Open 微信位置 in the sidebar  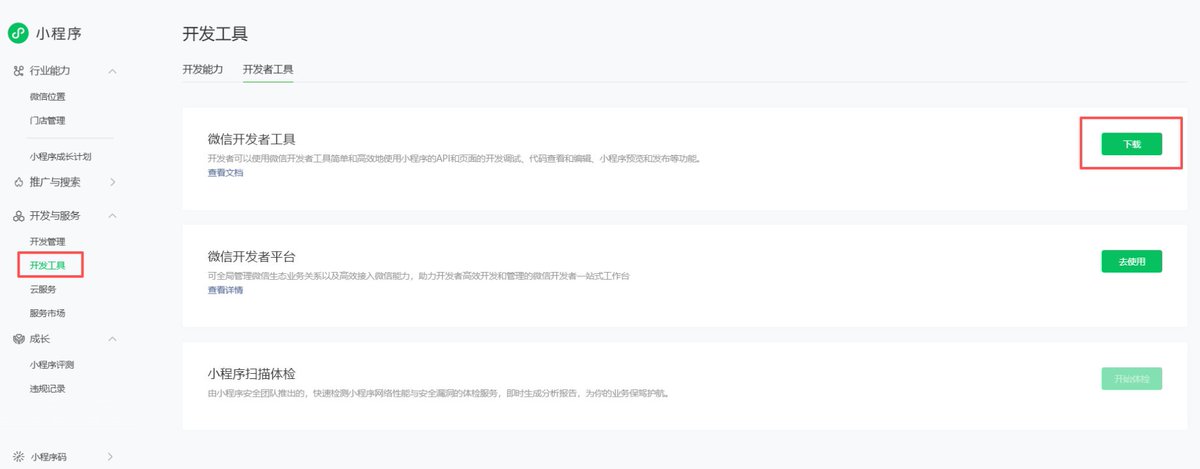[48, 97]
